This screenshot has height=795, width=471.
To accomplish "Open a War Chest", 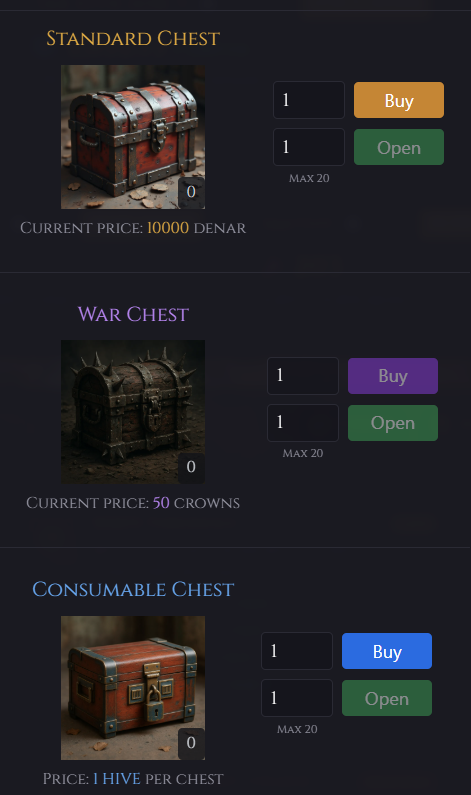I will click(x=393, y=423).
